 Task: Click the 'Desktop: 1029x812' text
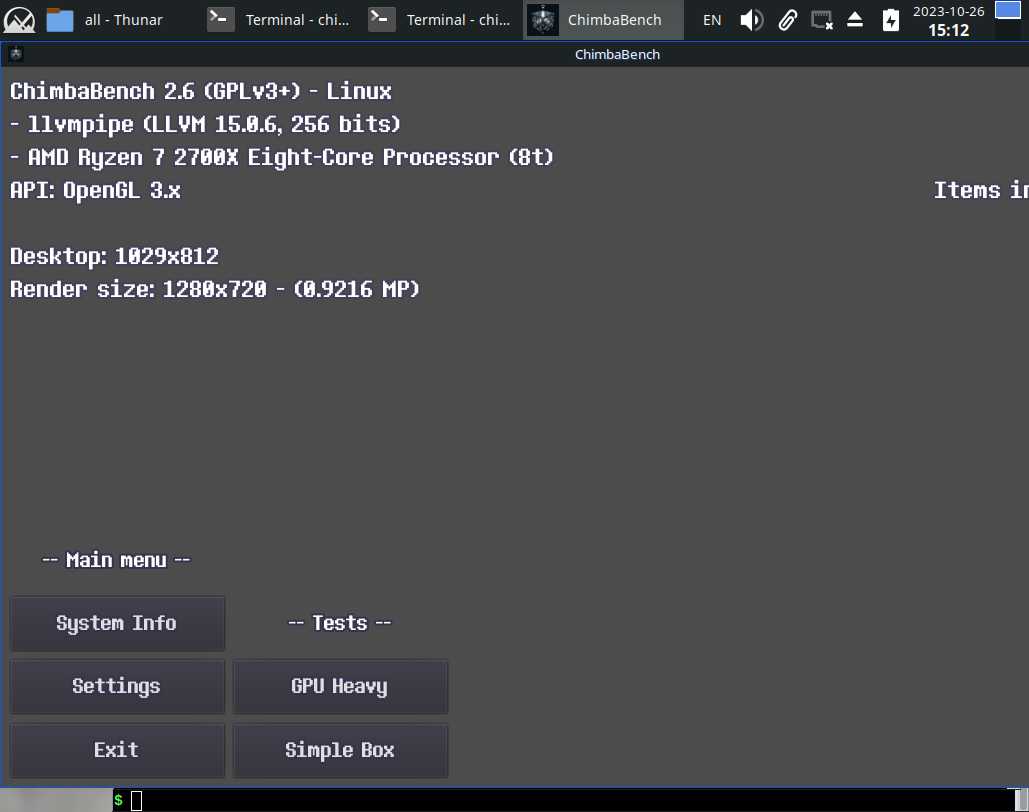tap(114, 256)
